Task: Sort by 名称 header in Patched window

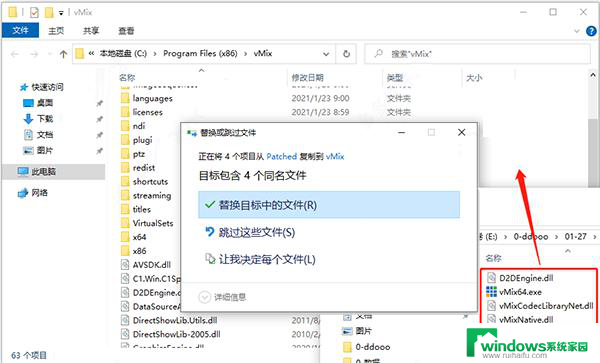Action: pyautogui.click(x=493, y=258)
